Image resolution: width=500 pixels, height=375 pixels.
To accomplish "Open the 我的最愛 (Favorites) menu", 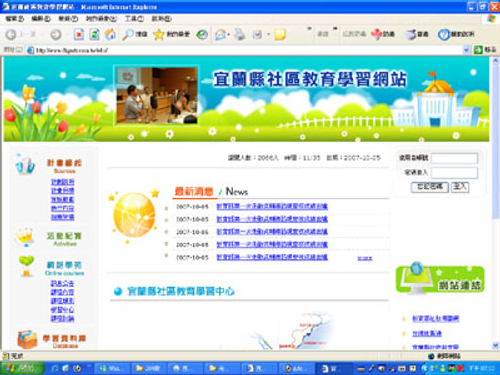I will (x=101, y=19).
